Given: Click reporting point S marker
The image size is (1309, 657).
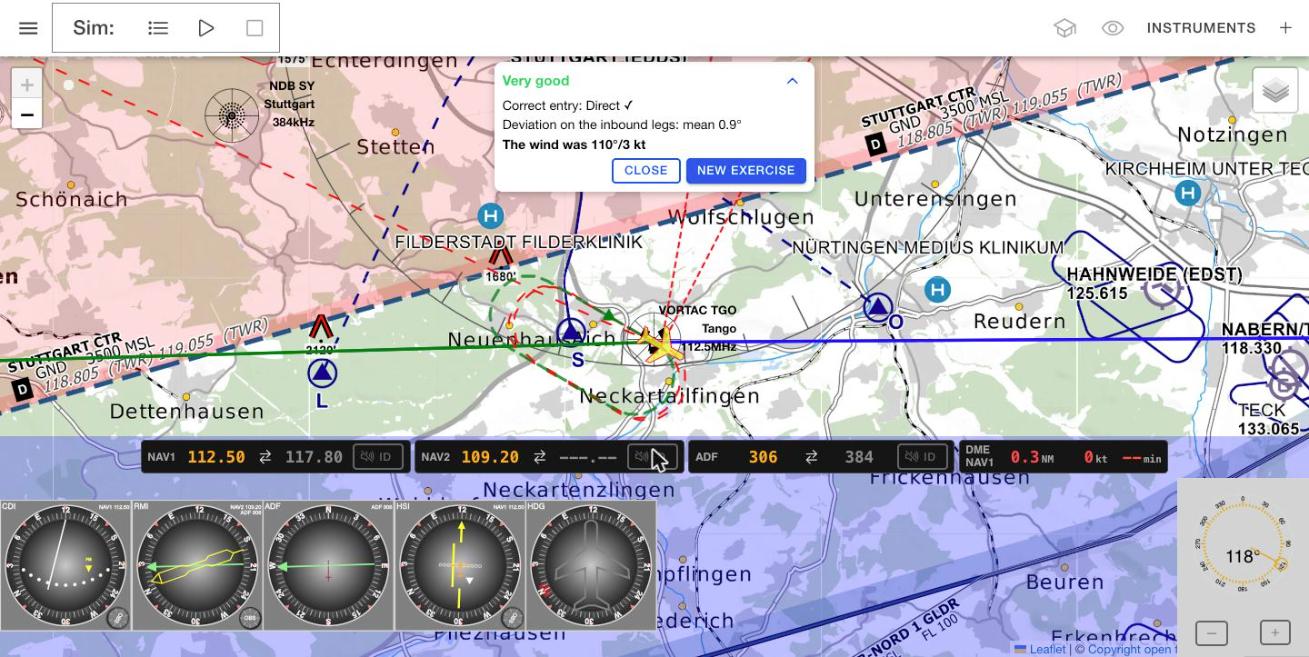Looking at the screenshot, I should click(571, 332).
